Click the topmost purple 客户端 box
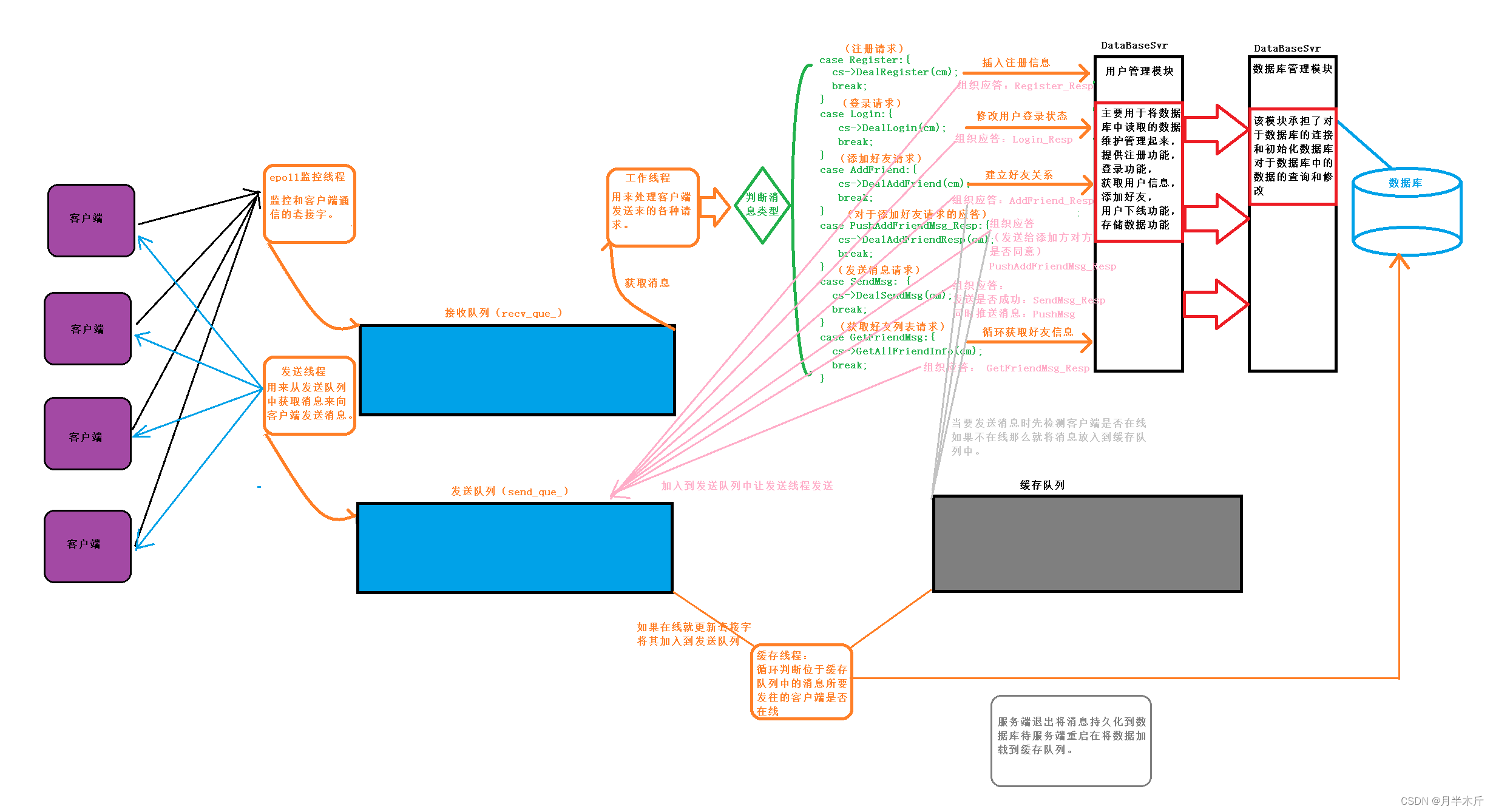 pos(91,220)
